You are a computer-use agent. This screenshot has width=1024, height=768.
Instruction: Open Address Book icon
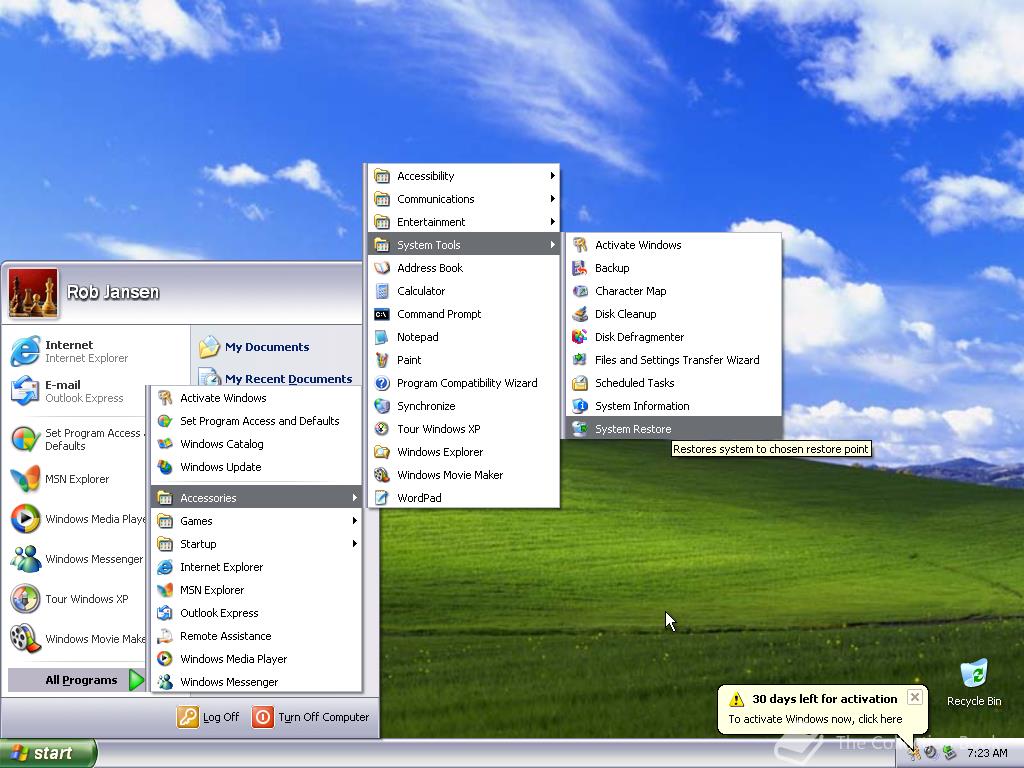click(382, 268)
